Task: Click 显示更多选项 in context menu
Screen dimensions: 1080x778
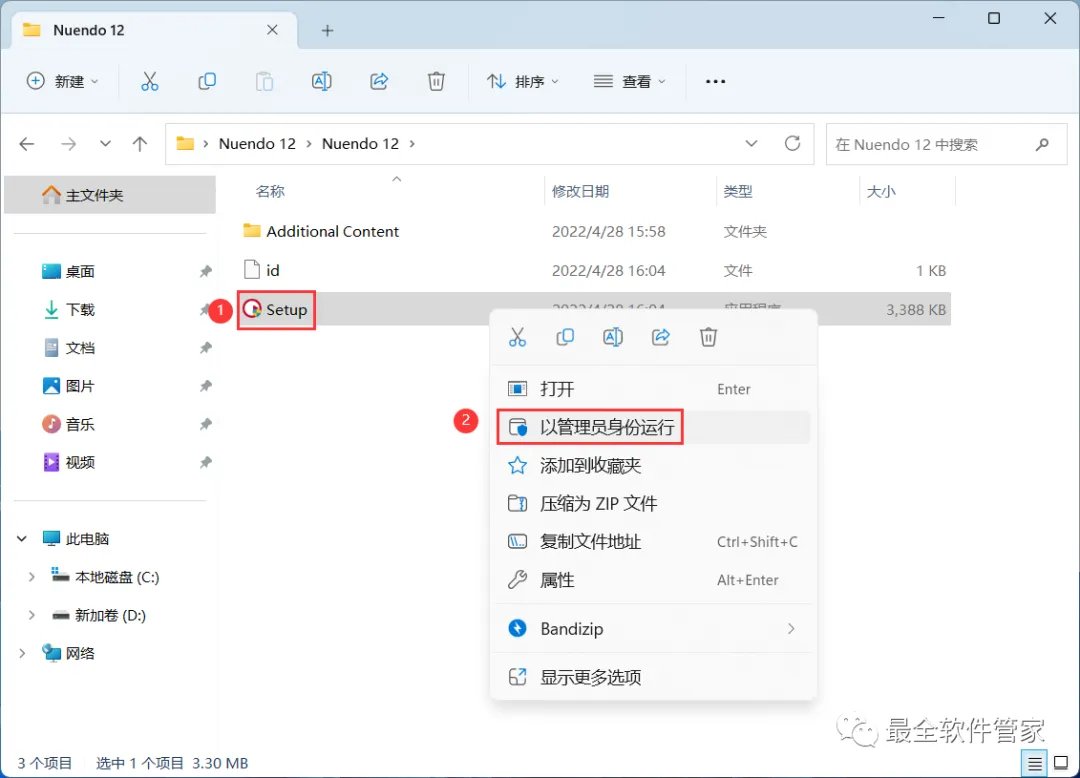Action: (653, 677)
